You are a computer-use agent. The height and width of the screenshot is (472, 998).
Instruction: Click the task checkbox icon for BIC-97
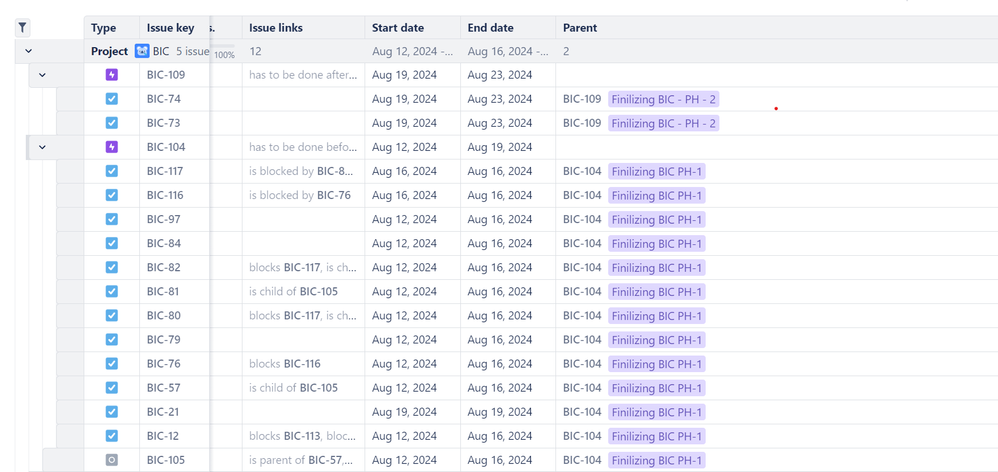click(112, 219)
